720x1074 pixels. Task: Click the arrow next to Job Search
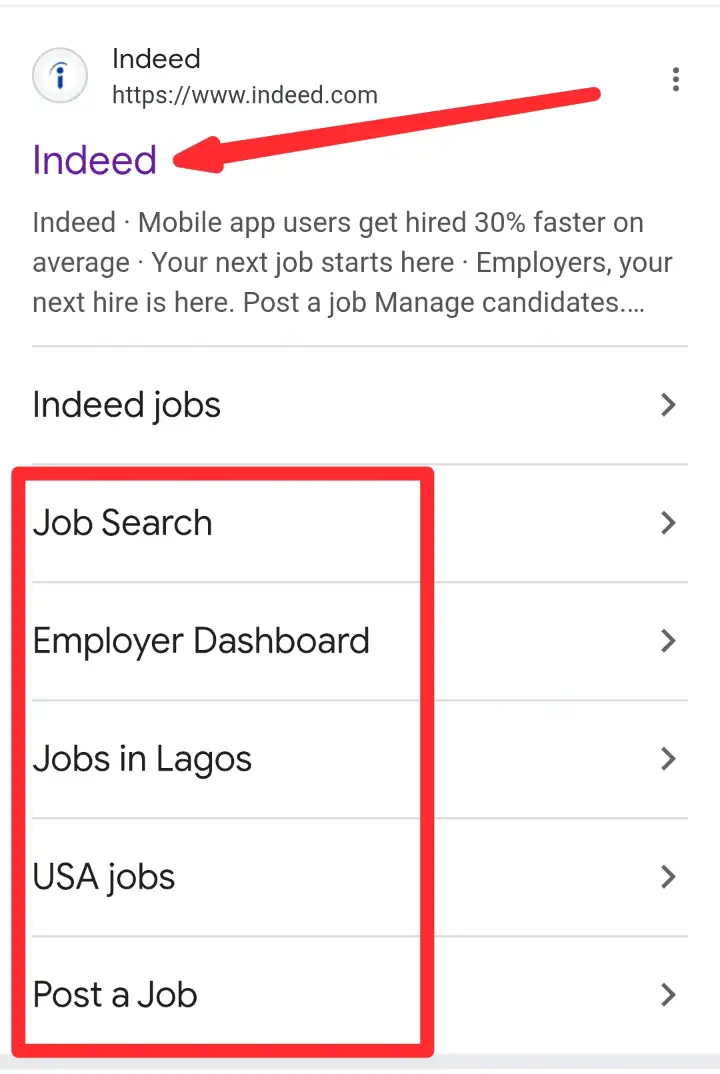click(x=668, y=523)
